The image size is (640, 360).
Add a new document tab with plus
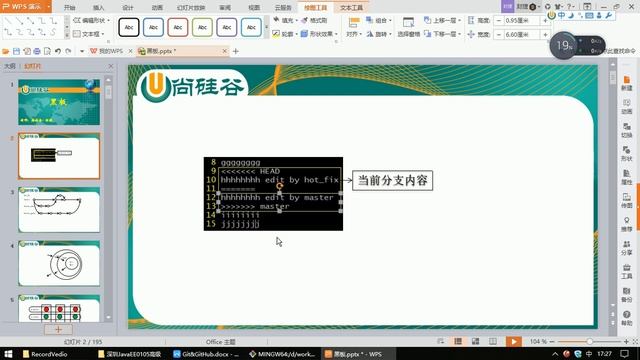236,51
